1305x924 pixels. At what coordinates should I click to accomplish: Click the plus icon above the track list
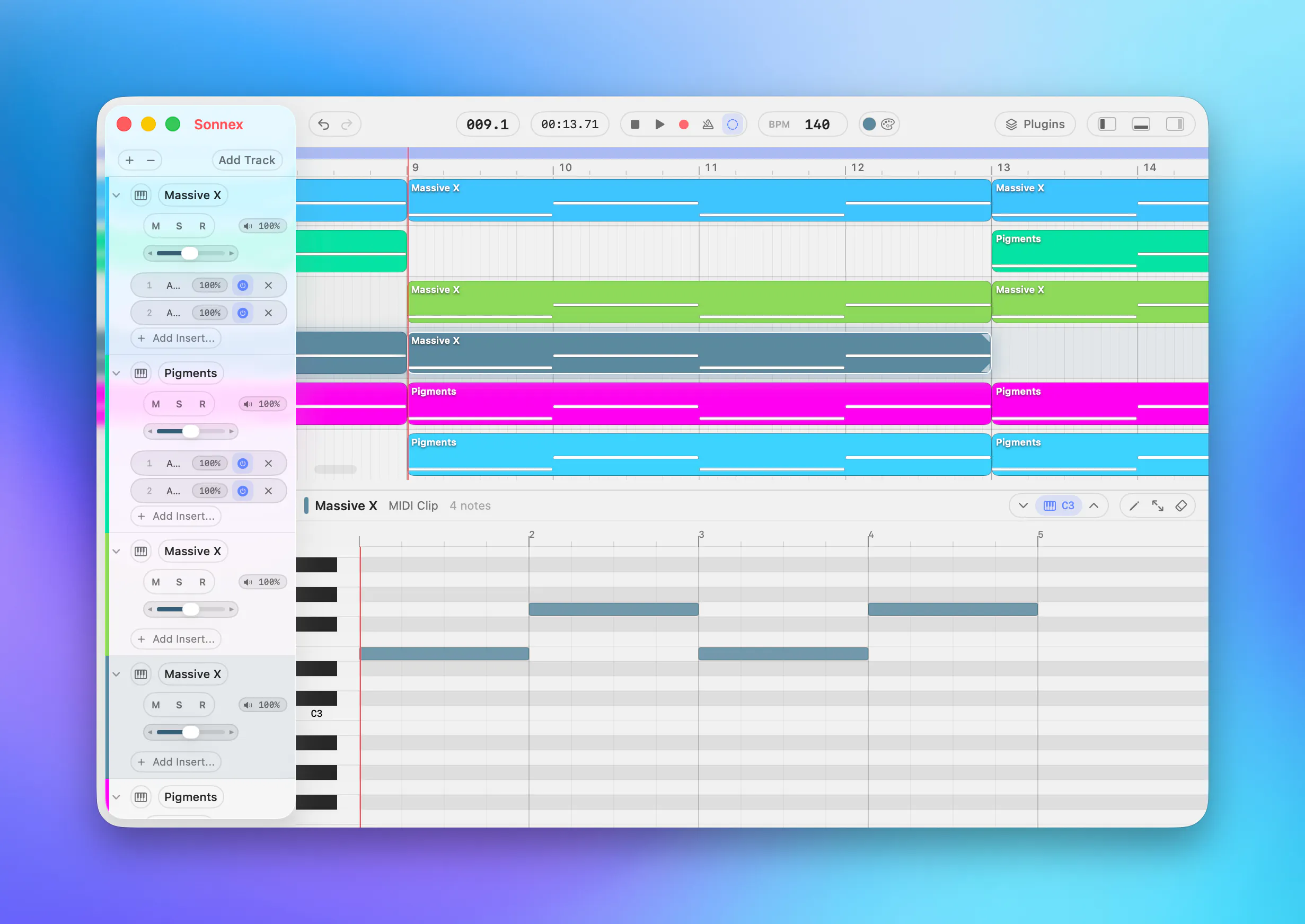130,161
